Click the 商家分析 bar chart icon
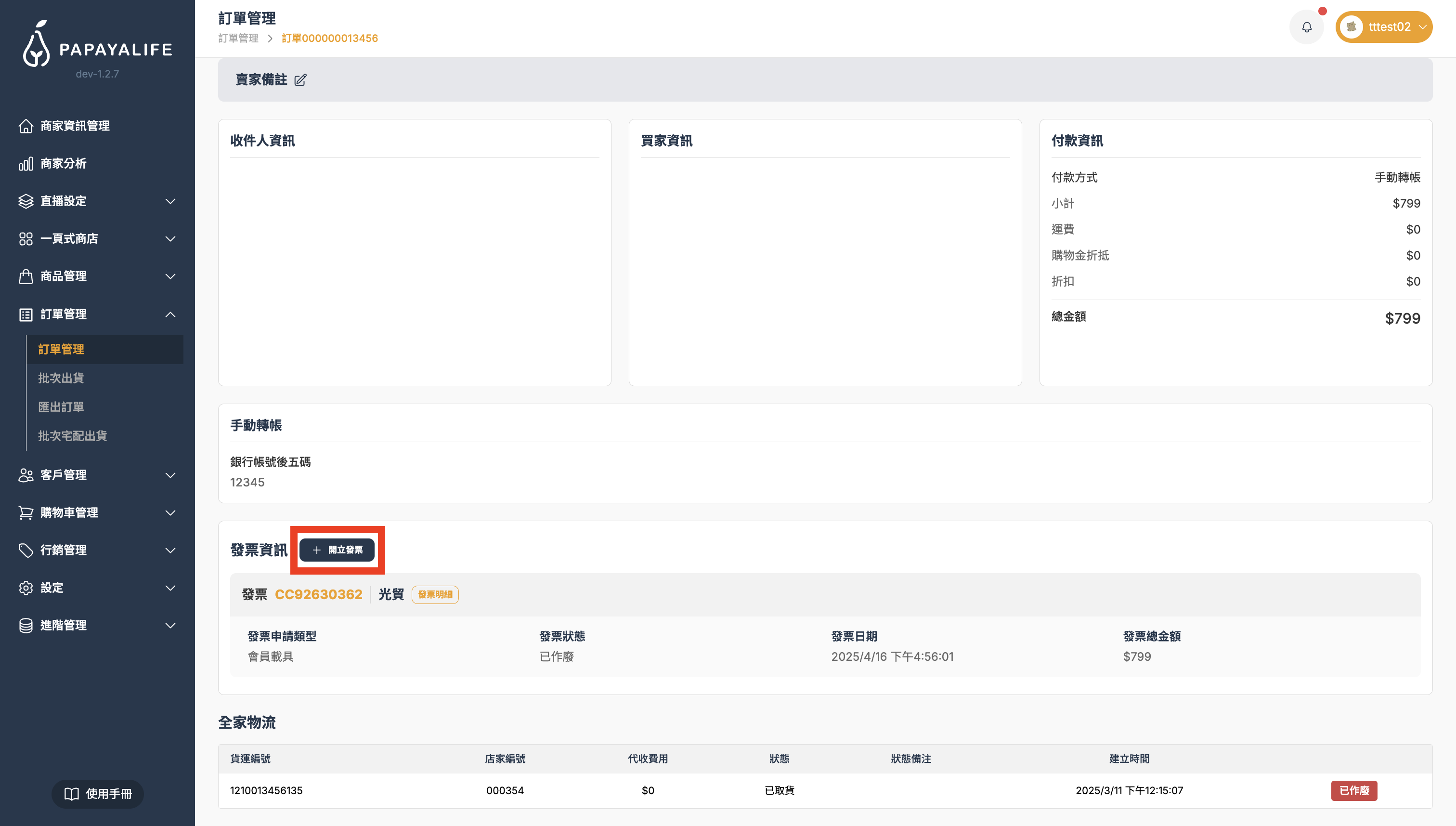Image resolution: width=1456 pixels, height=826 pixels. [26, 164]
